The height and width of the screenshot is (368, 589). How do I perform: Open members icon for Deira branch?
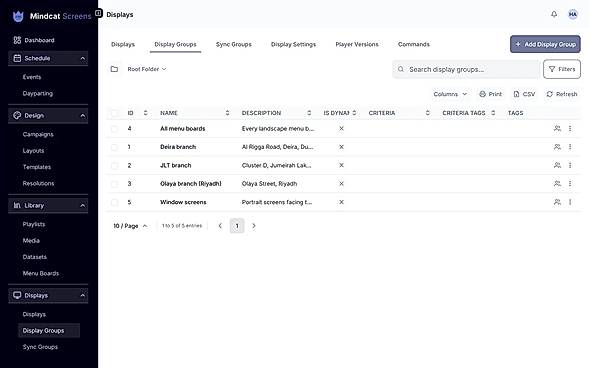coord(557,147)
